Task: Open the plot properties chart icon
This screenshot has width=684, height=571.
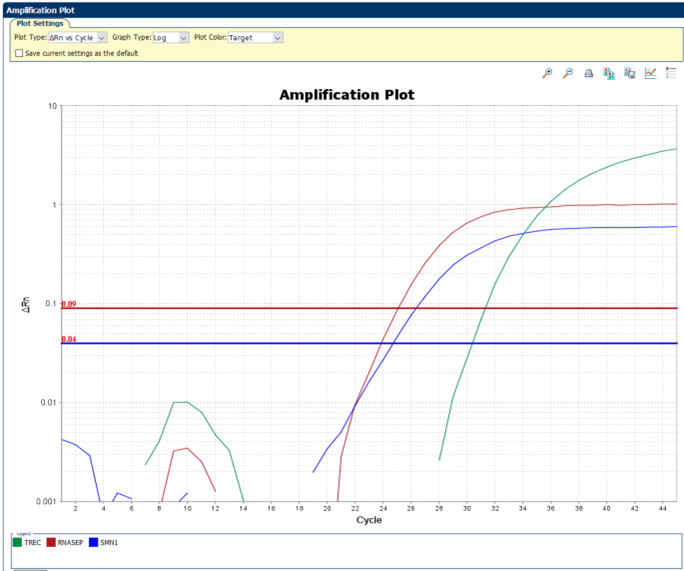Action: (x=650, y=73)
